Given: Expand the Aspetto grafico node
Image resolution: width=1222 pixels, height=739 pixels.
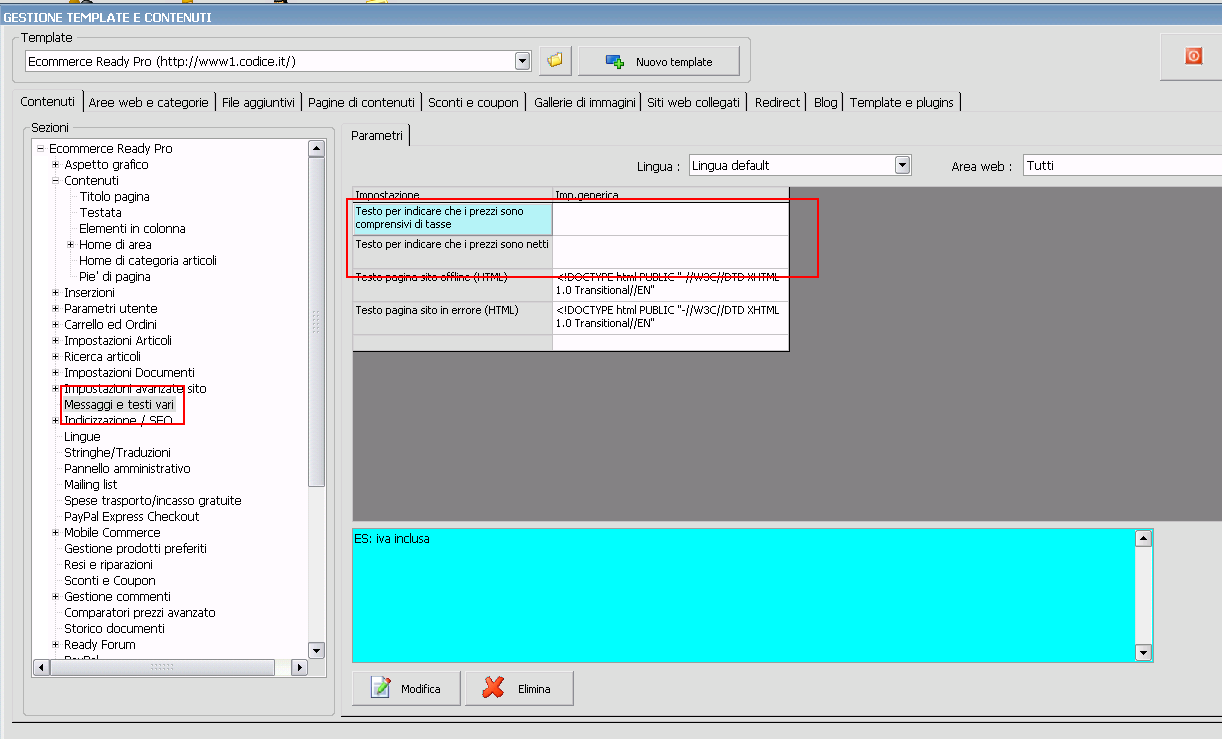Looking at the screenshot, I should click(56, 164).
